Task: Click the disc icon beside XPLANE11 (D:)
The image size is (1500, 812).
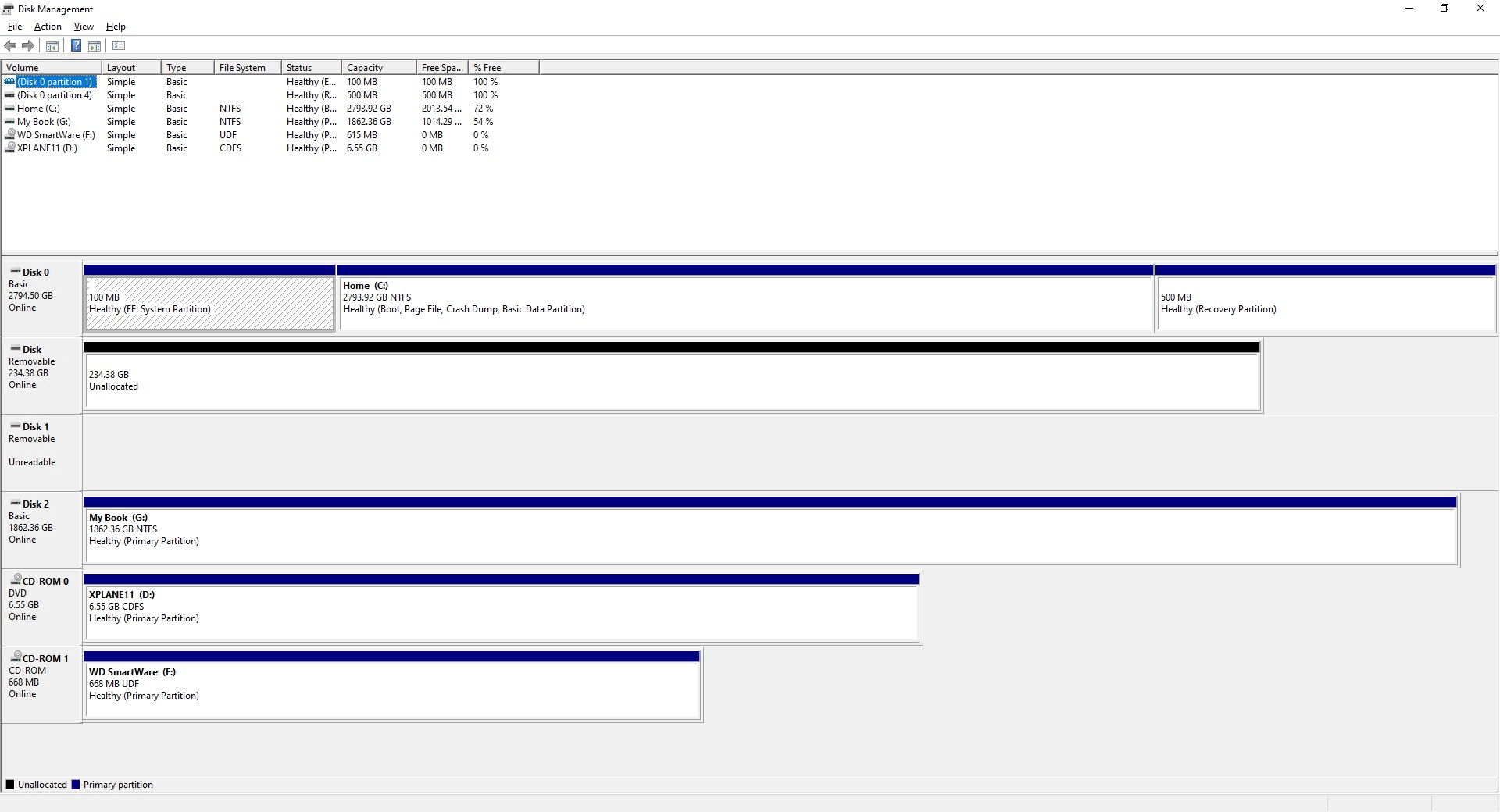Action: [11, 148]
